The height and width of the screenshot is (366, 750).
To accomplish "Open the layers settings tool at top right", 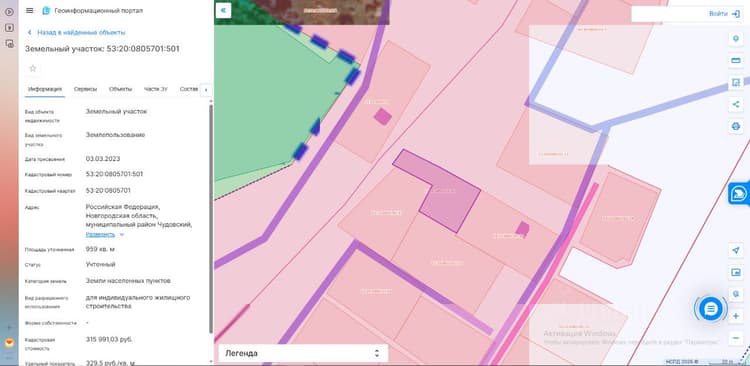I will coord(736,39).
